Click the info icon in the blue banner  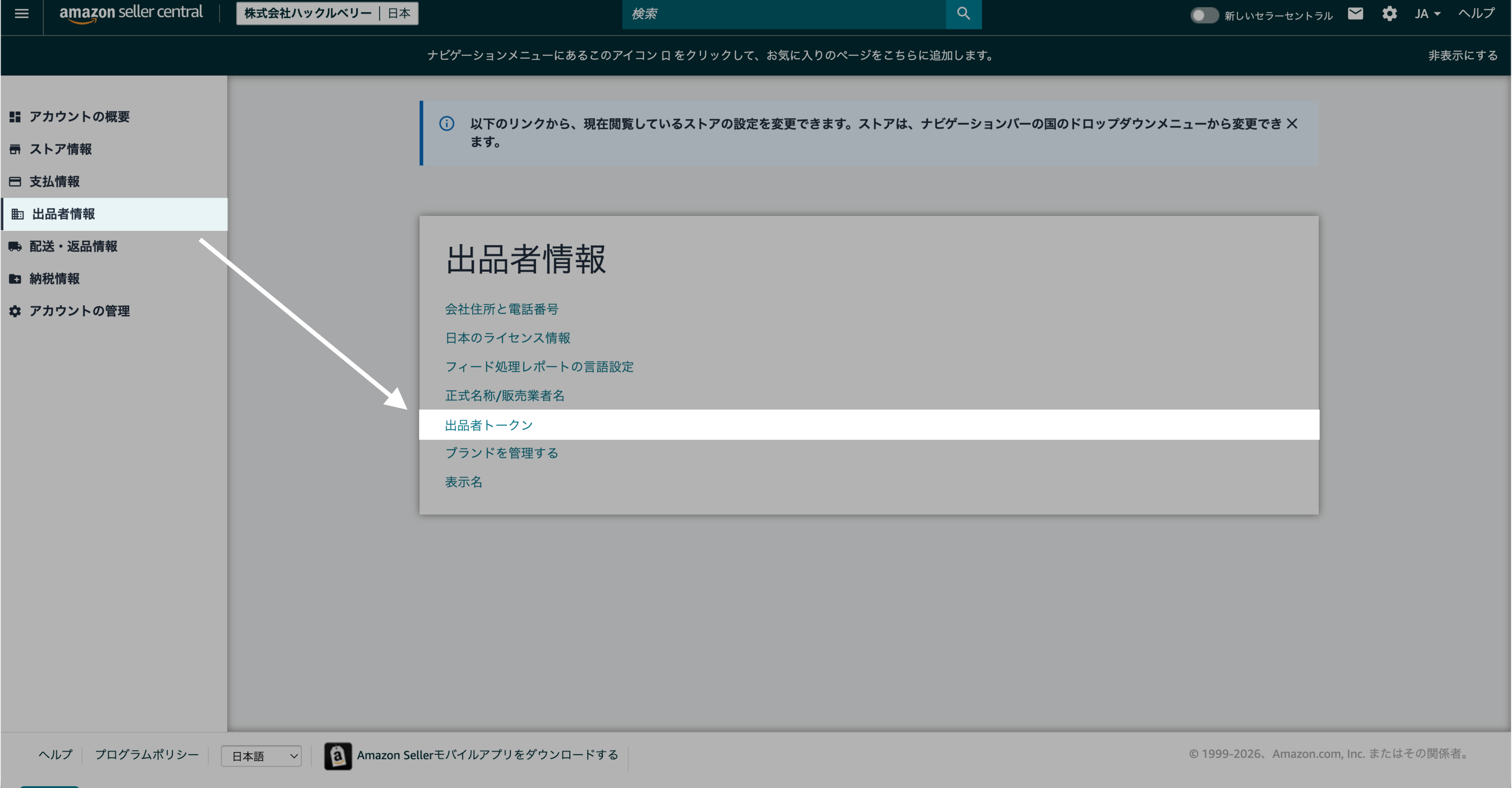pos(447,123)
